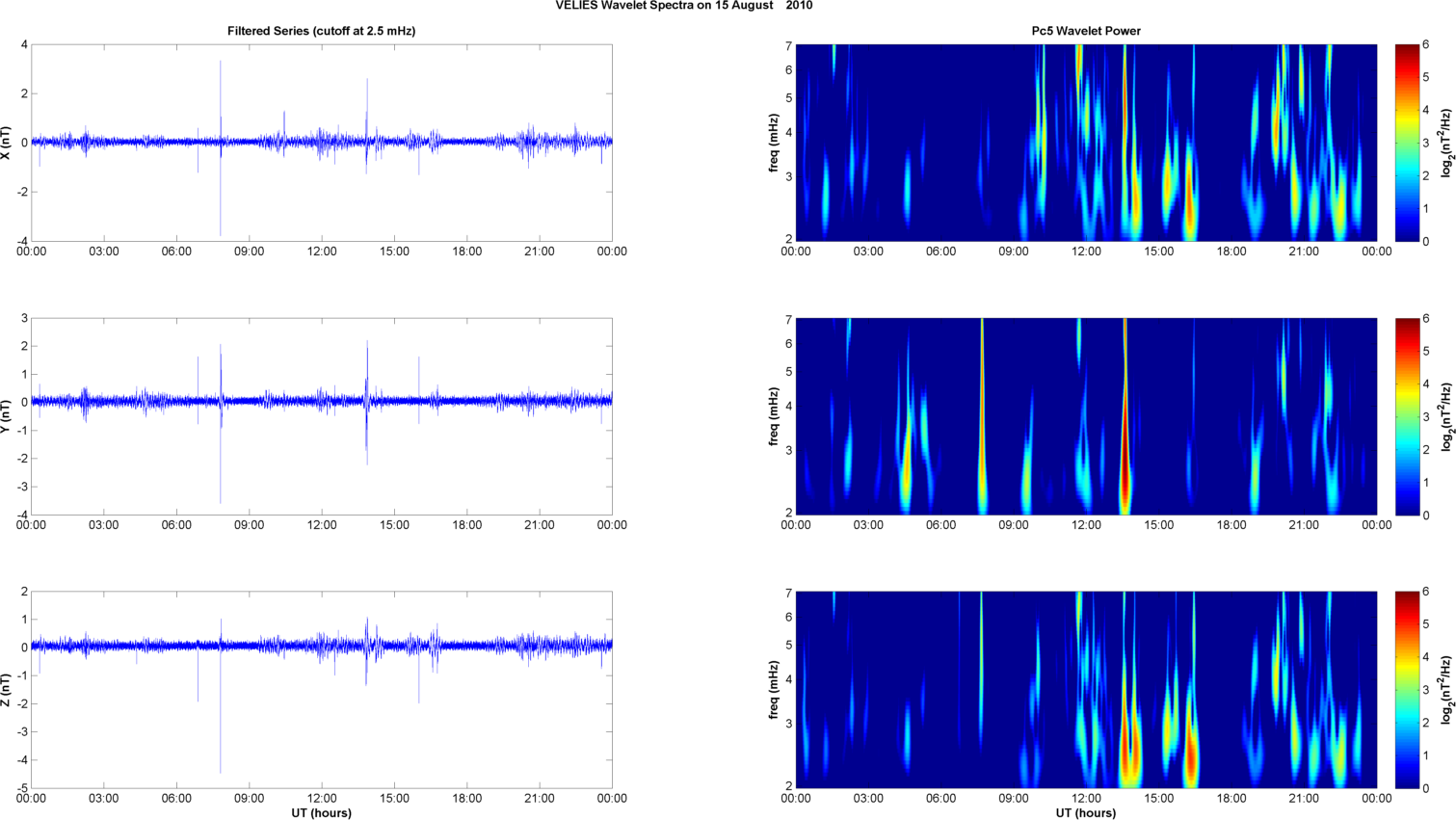The width and height of the screenshot is (1456, 820).
Task: Click the '09:00' tick under the Y series plot
Action: 250,525
